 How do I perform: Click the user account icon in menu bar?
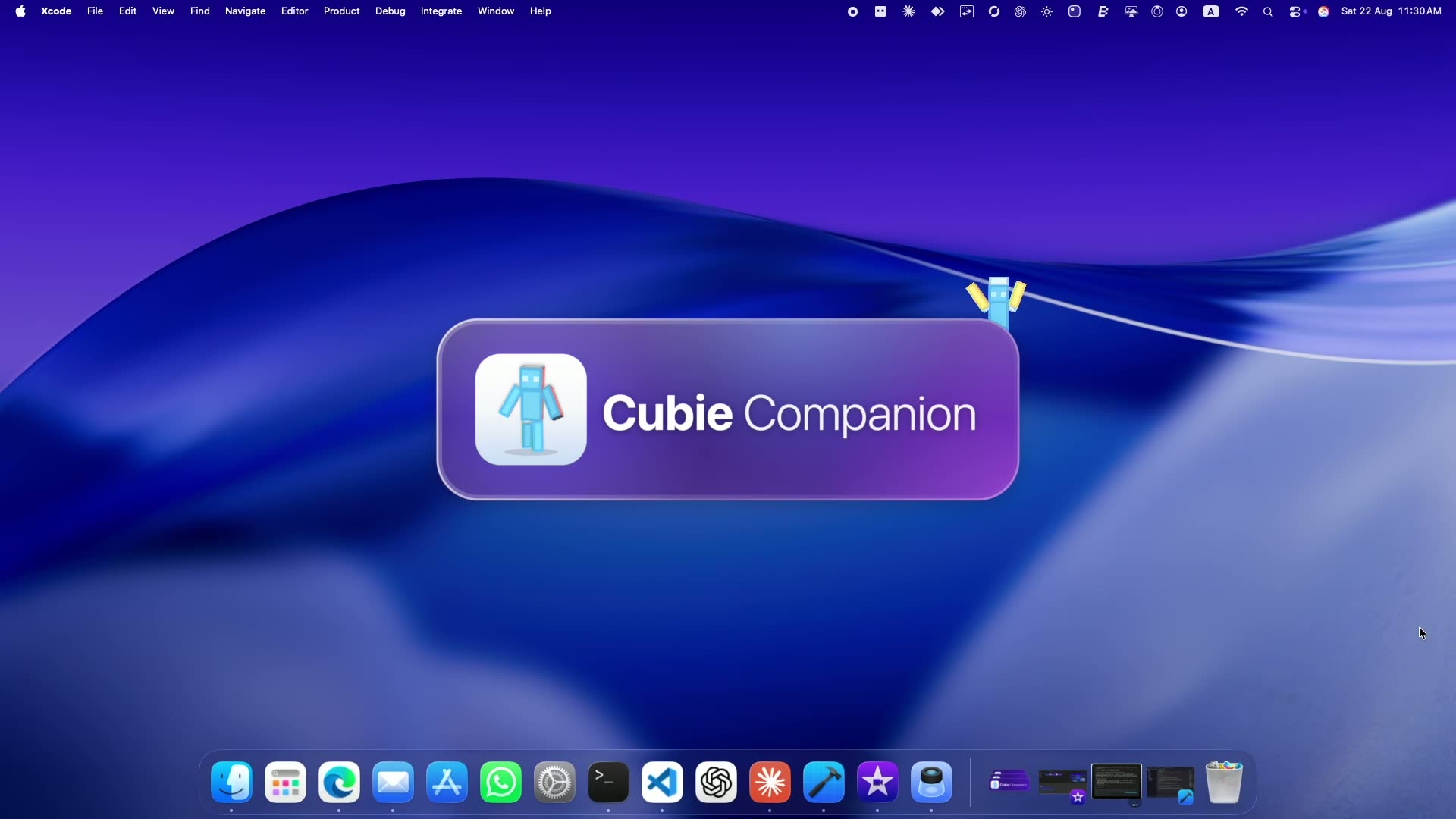pyautogui.click(x=1181, y=11)
